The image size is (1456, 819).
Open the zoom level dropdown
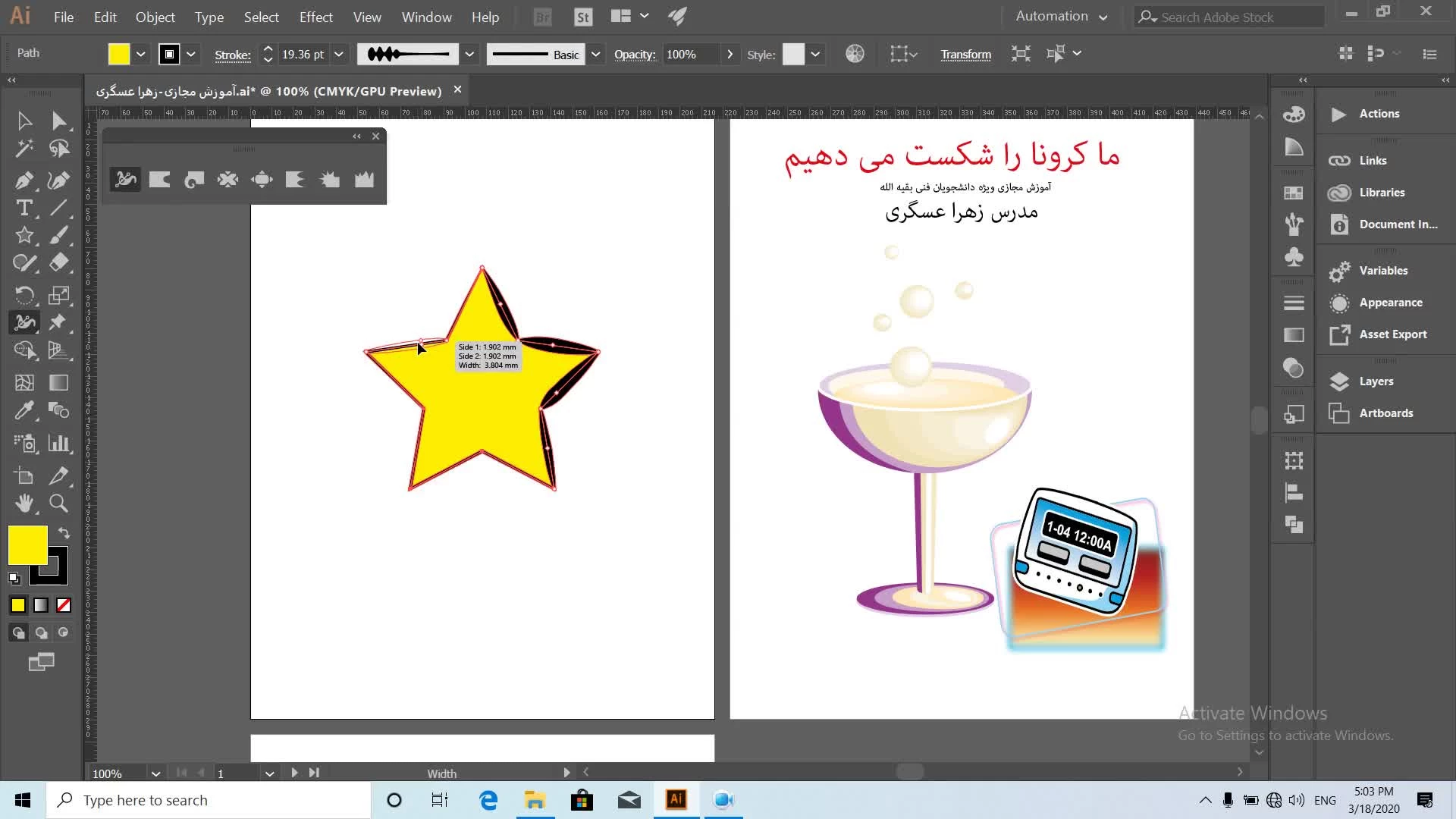[x=155, y=773]
